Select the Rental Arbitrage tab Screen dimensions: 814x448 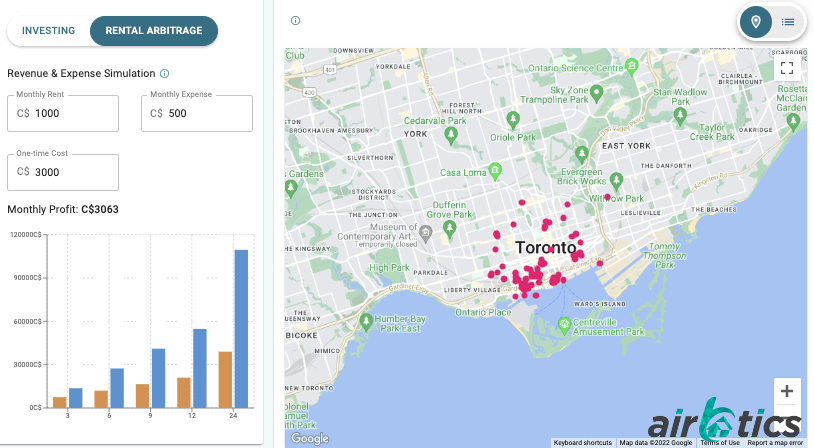click(x=154, y=31)
